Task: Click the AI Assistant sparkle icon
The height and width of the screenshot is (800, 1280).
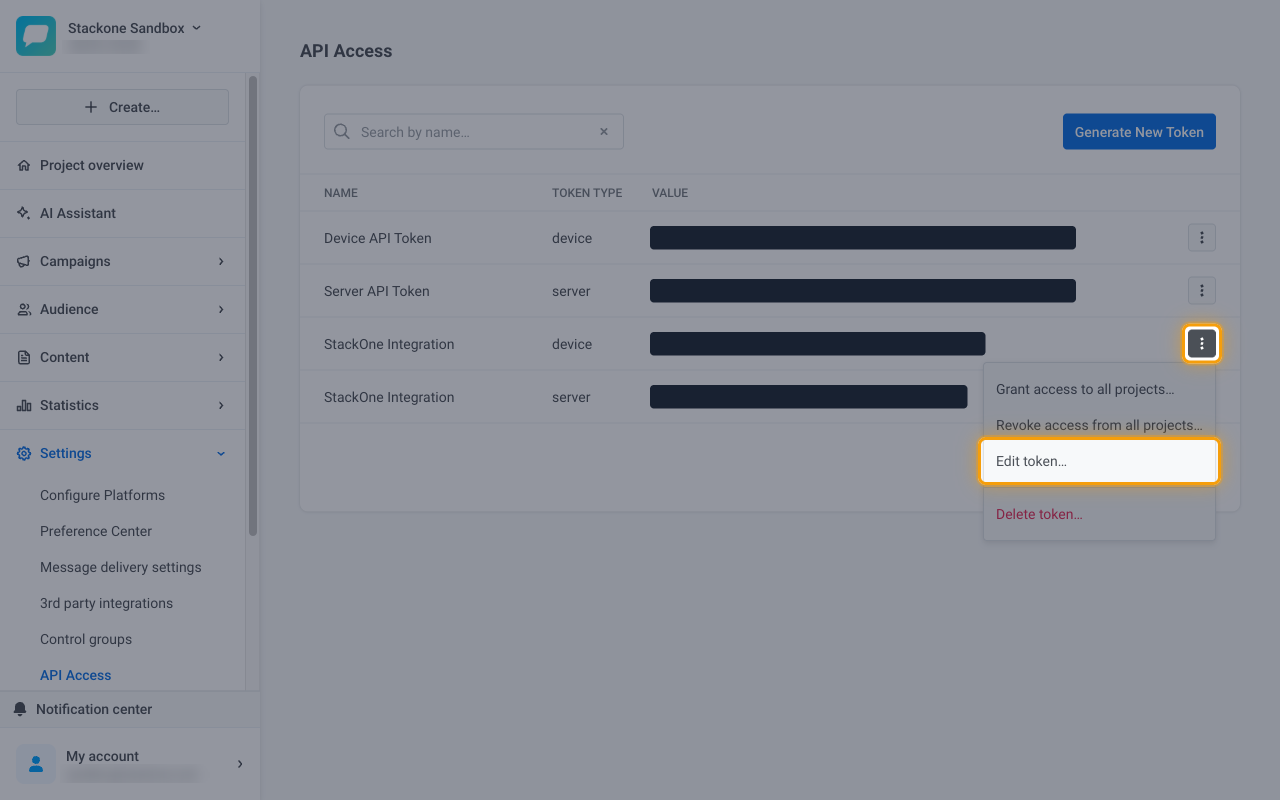Action: coord(24,213)
